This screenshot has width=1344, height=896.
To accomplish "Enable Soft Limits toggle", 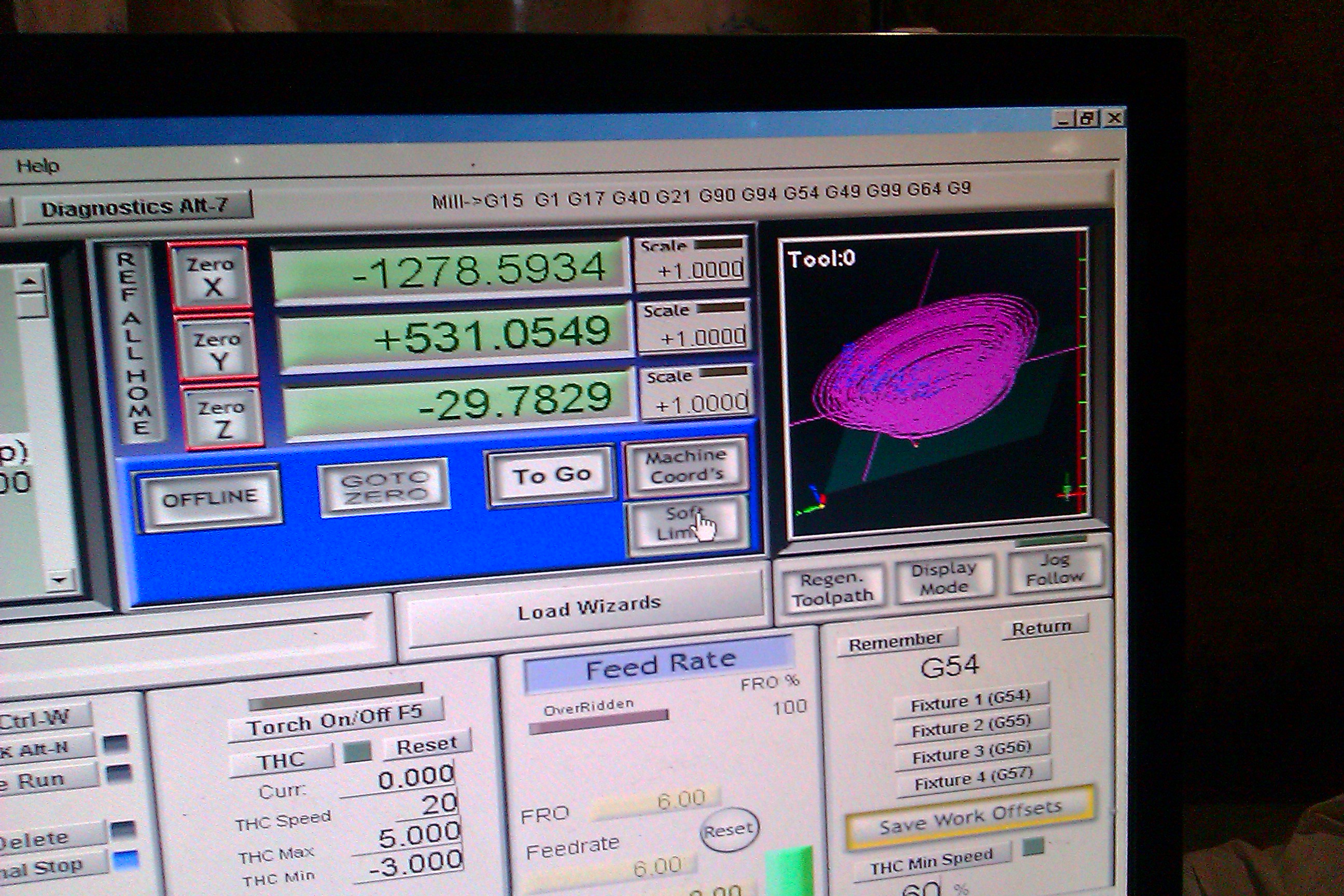I will [687, 524].
